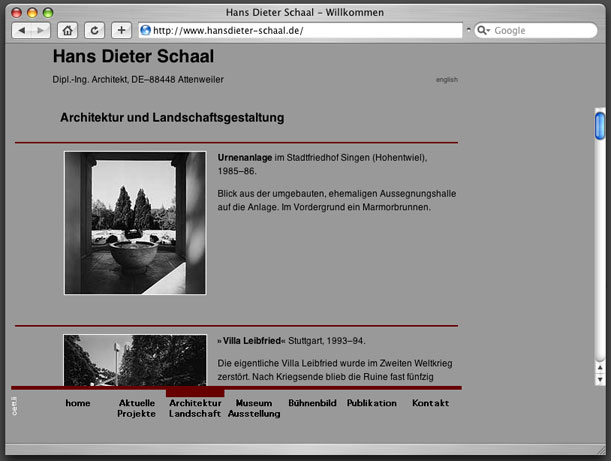Reload the page with the refresh icon

[94, 30]
